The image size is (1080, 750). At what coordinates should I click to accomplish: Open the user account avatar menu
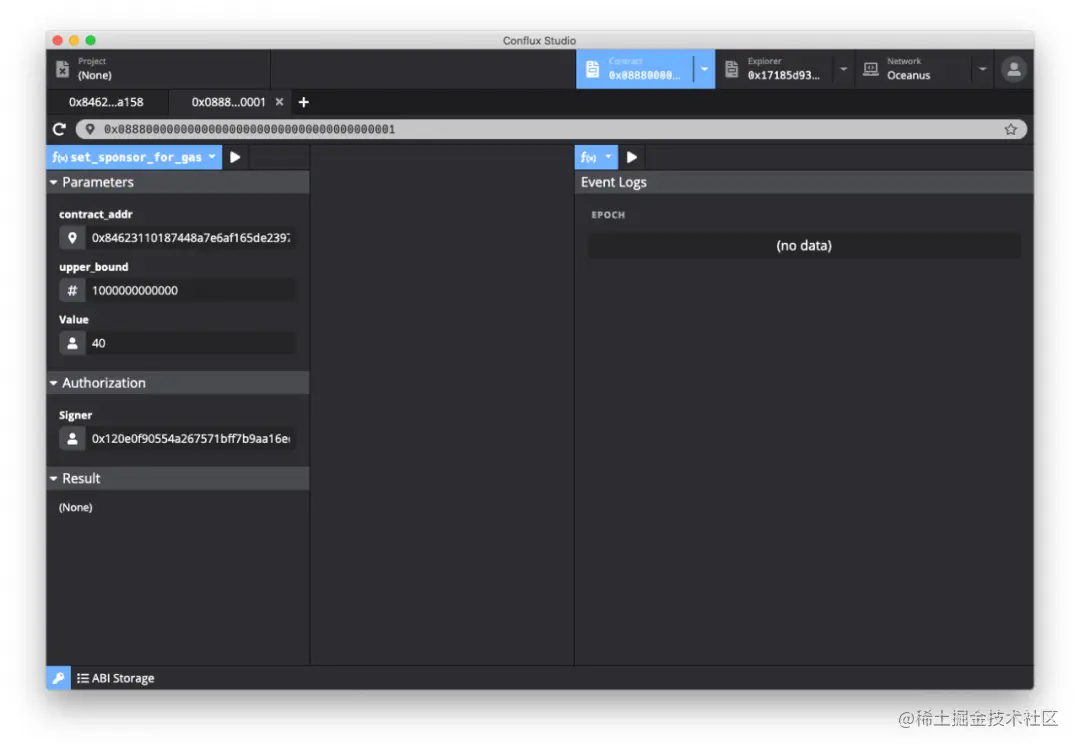click(x=1014, y=69)
